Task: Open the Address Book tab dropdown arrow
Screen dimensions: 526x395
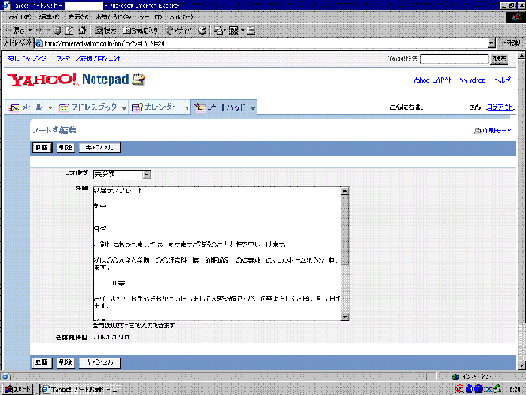Action: (124, 108)
